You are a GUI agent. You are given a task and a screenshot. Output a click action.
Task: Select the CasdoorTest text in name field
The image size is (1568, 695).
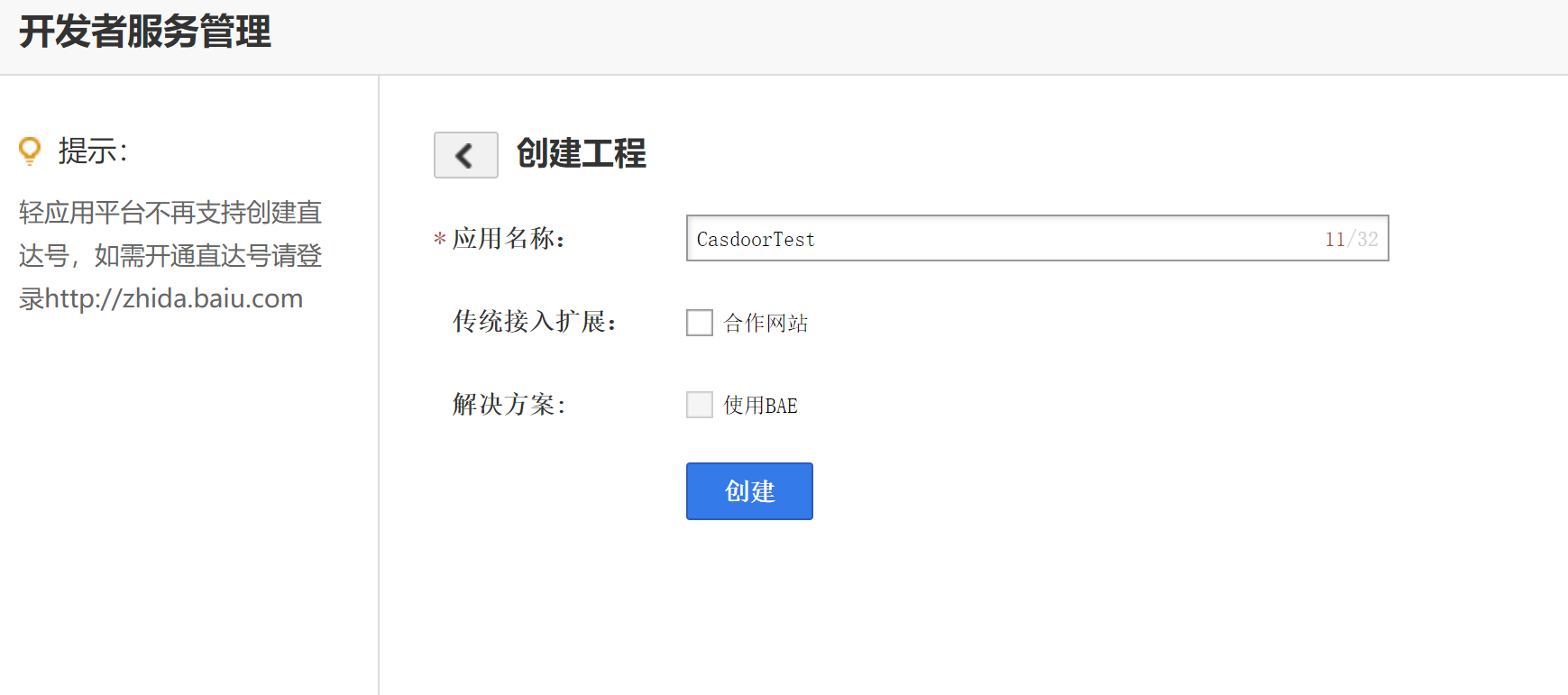[x=755, y=239]
